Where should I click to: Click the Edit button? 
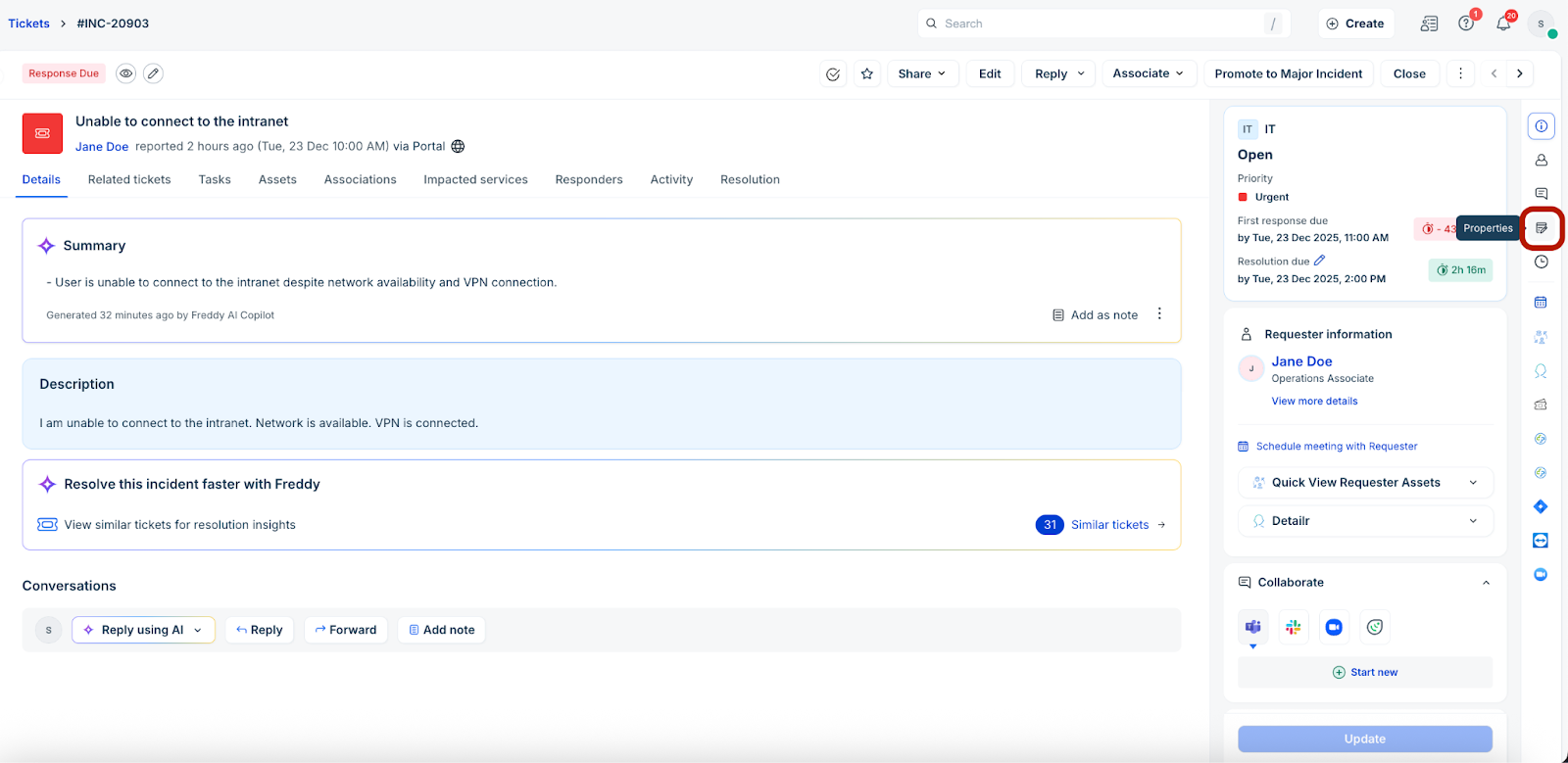[990, 73]
